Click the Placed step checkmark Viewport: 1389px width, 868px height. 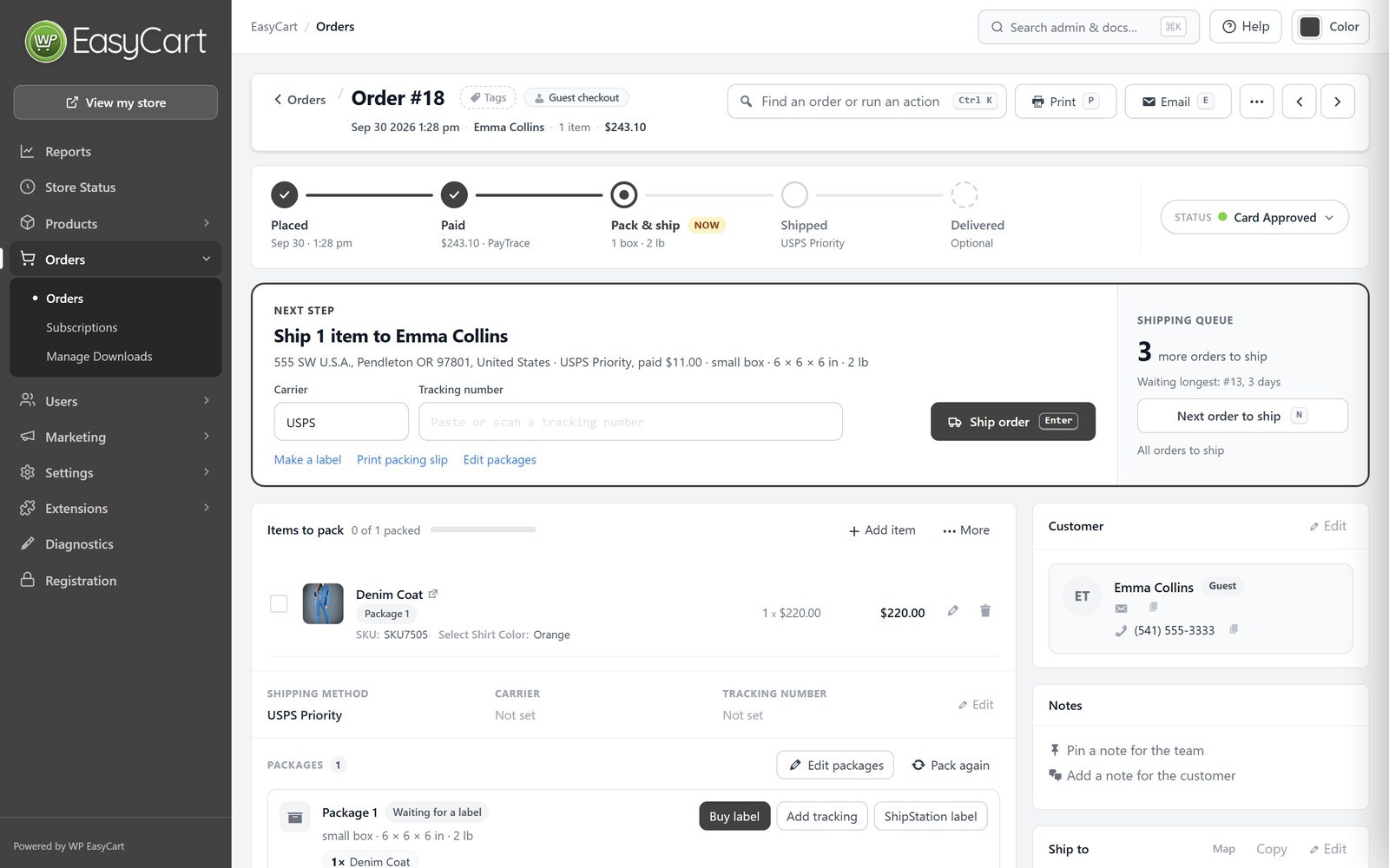284,194
